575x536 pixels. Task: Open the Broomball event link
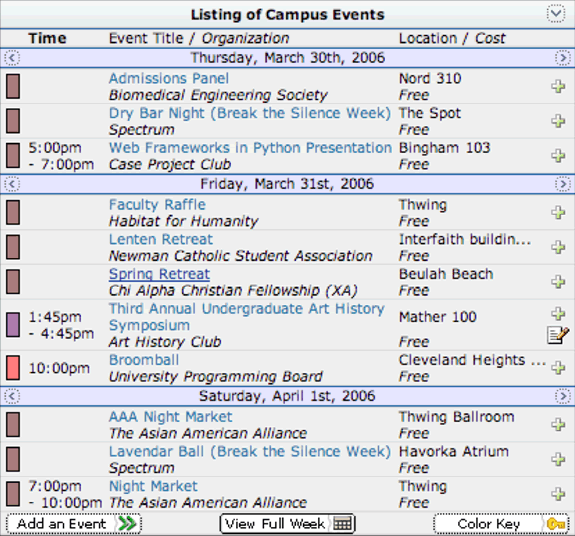[x=144, y=360]
